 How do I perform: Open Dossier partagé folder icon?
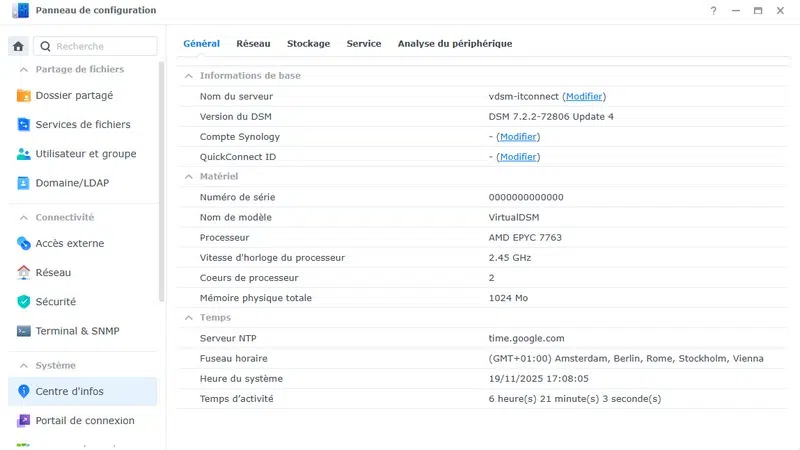point(24,96)
